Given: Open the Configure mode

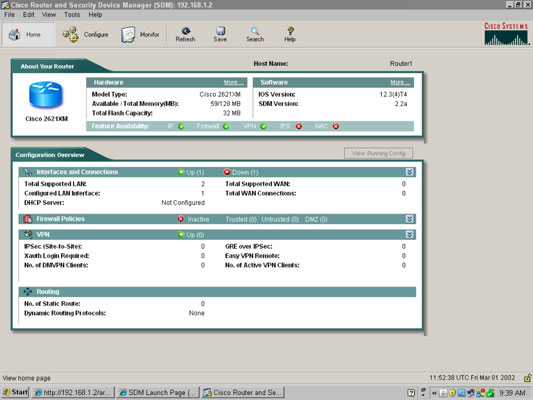Looking at the screenshot, I should coord(86,34).
